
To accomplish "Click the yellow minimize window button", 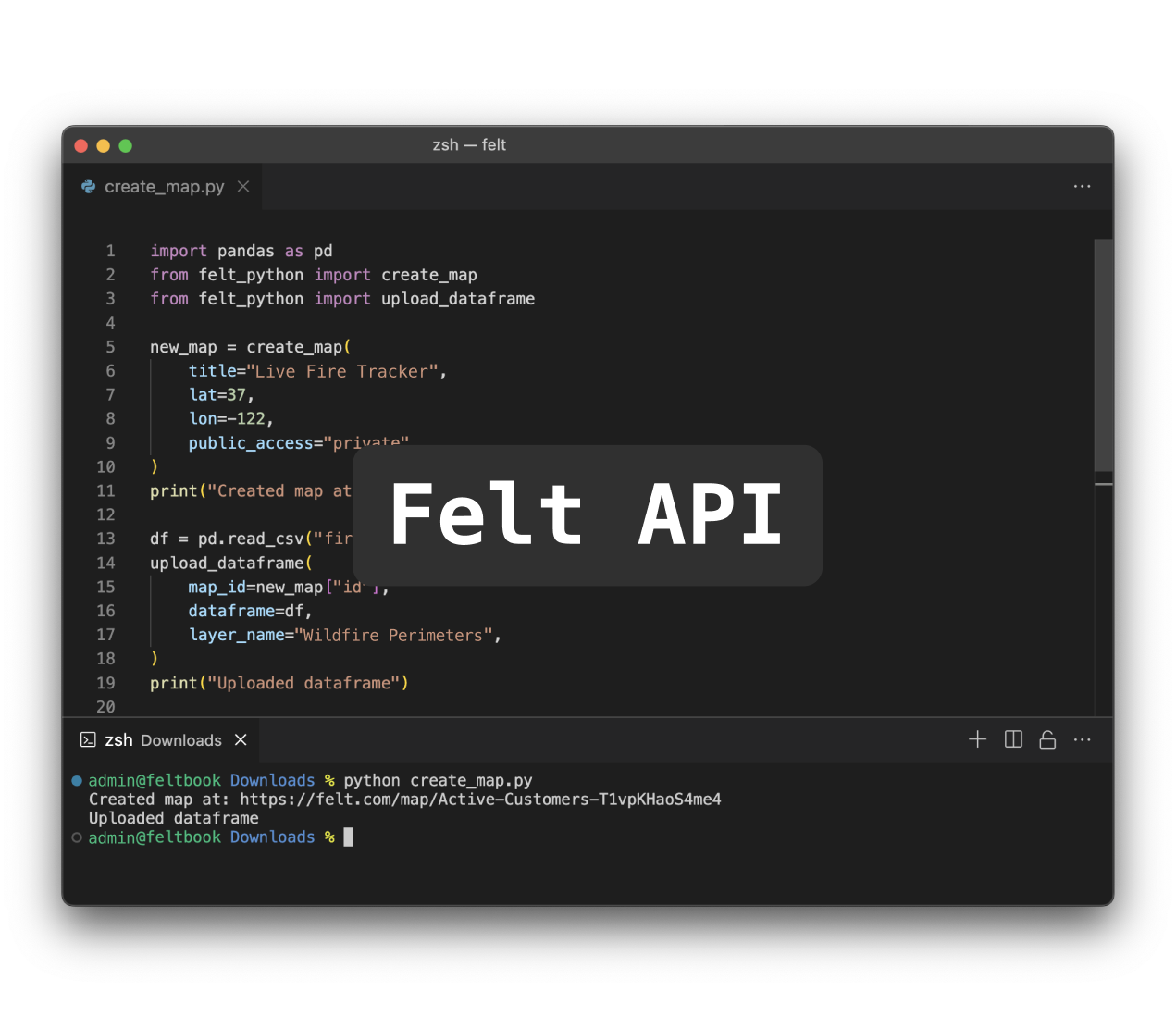I will 103,145.
